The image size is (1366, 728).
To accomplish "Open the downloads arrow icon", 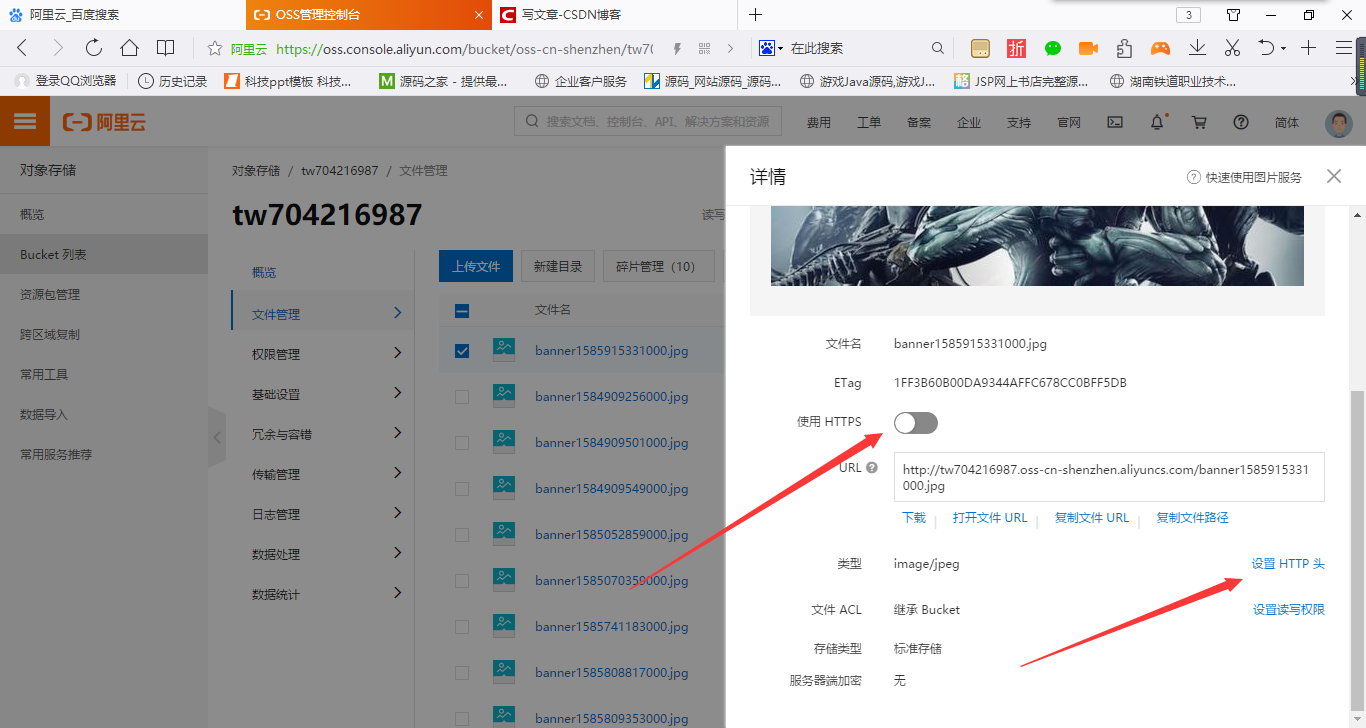I will pyautogui.click(x=1197, y=48).
